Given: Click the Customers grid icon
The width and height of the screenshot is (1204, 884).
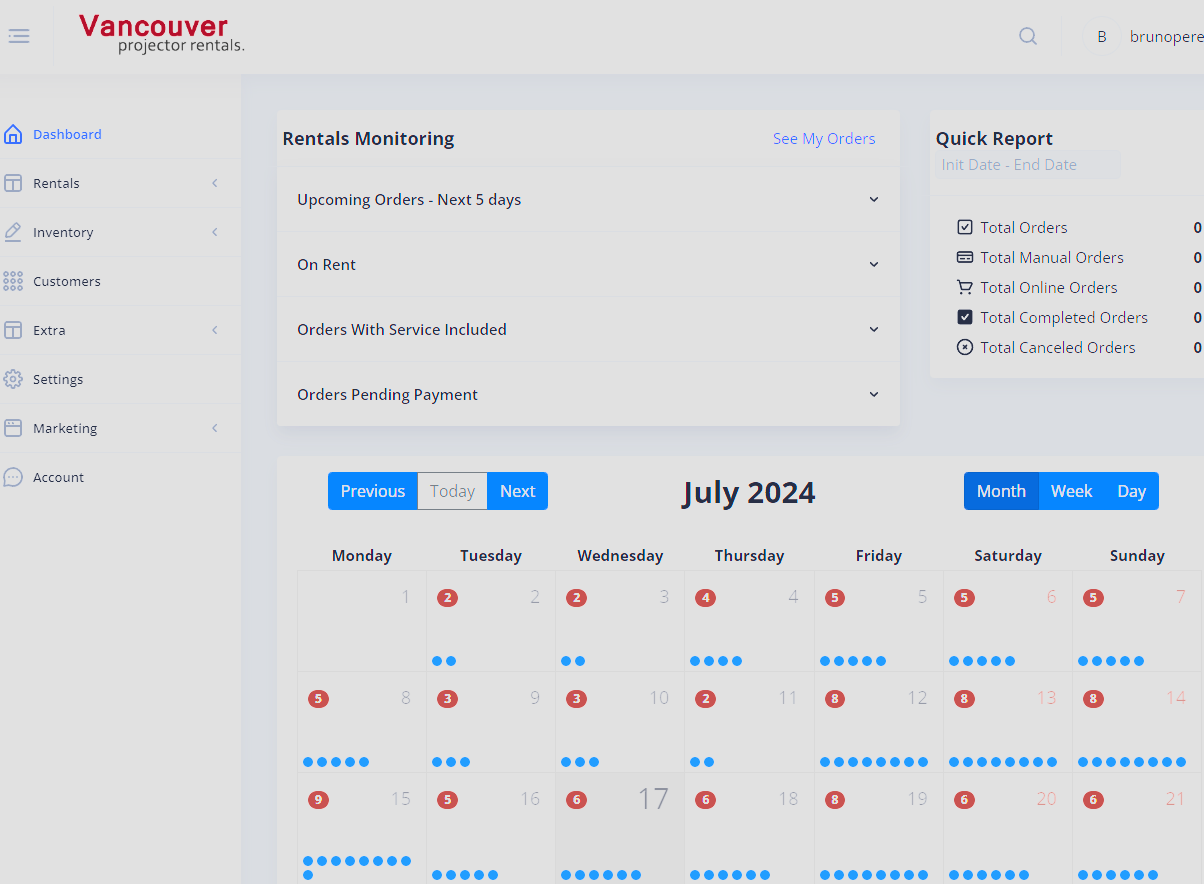Looking at the screenshot, I should pyautogui.click(x=13, y=281).
